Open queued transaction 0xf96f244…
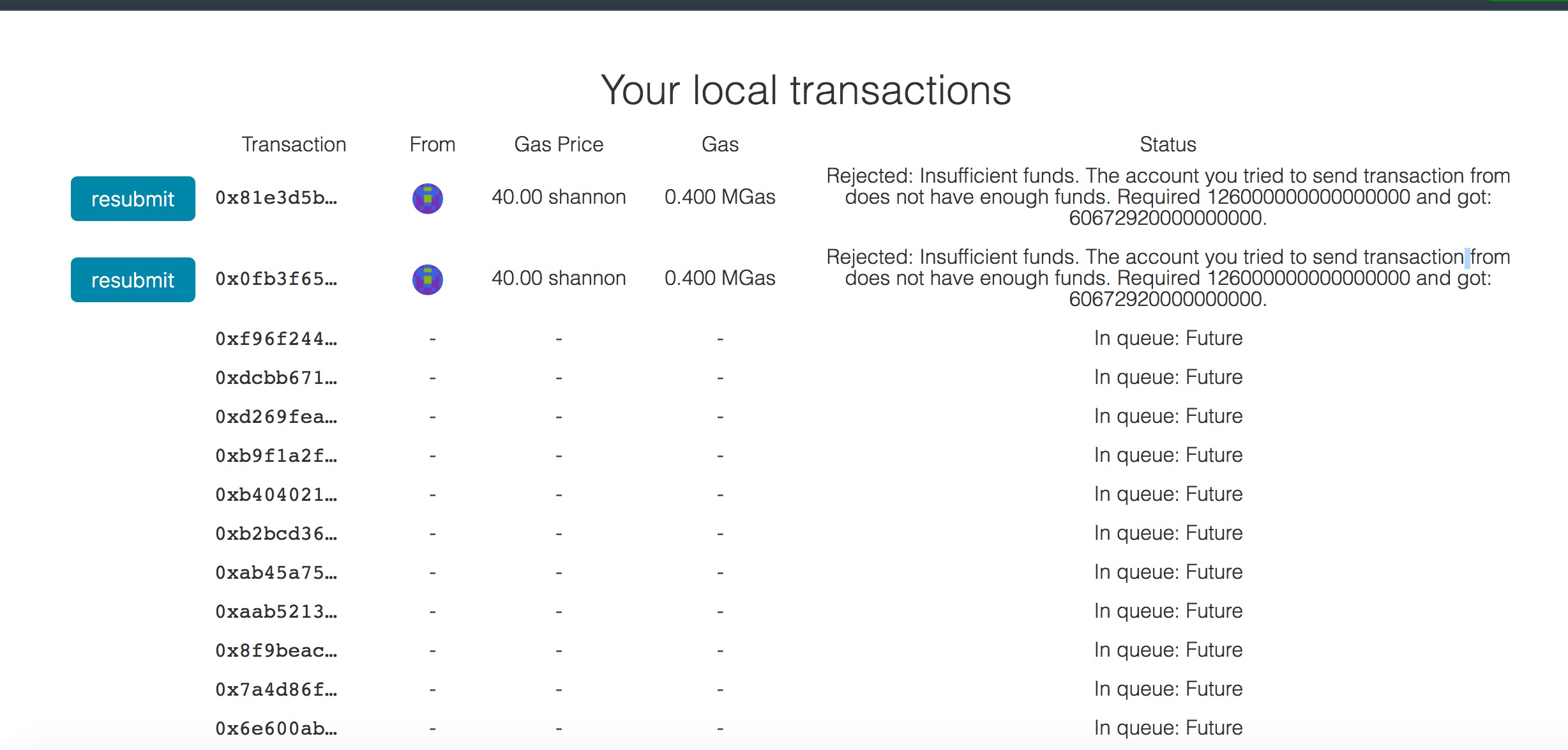 (x=276, y=339)
